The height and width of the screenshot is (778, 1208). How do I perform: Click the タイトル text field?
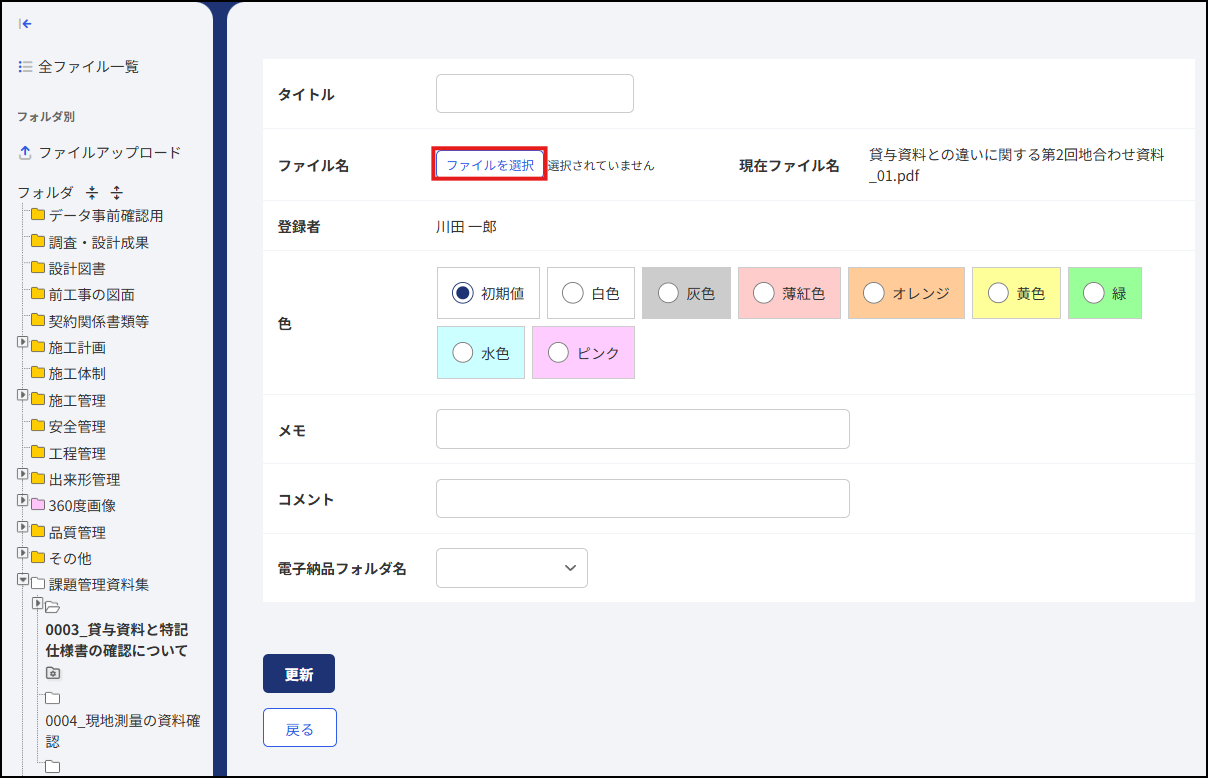pos(535,94)
